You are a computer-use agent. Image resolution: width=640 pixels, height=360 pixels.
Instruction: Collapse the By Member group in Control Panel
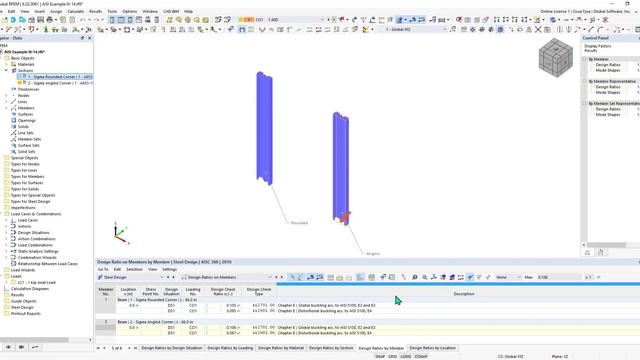pos(584,59)
